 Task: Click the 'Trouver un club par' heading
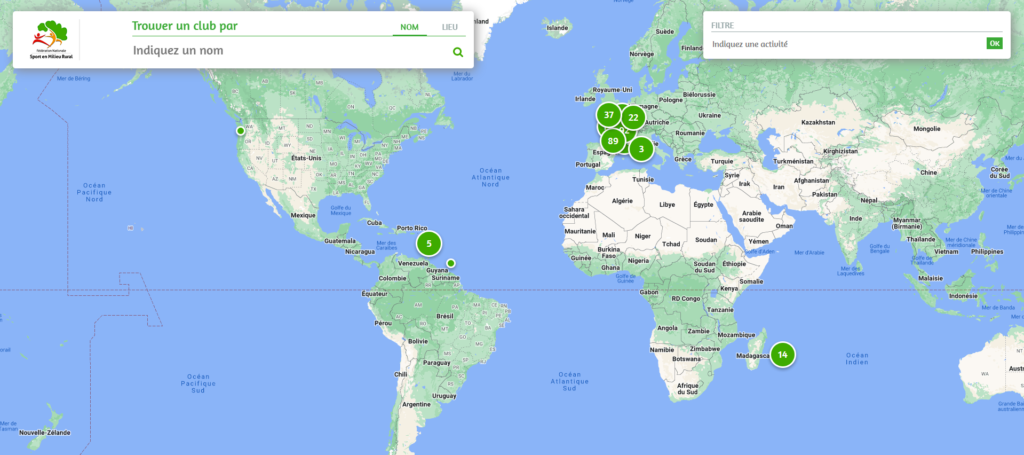tap(185, 26)
